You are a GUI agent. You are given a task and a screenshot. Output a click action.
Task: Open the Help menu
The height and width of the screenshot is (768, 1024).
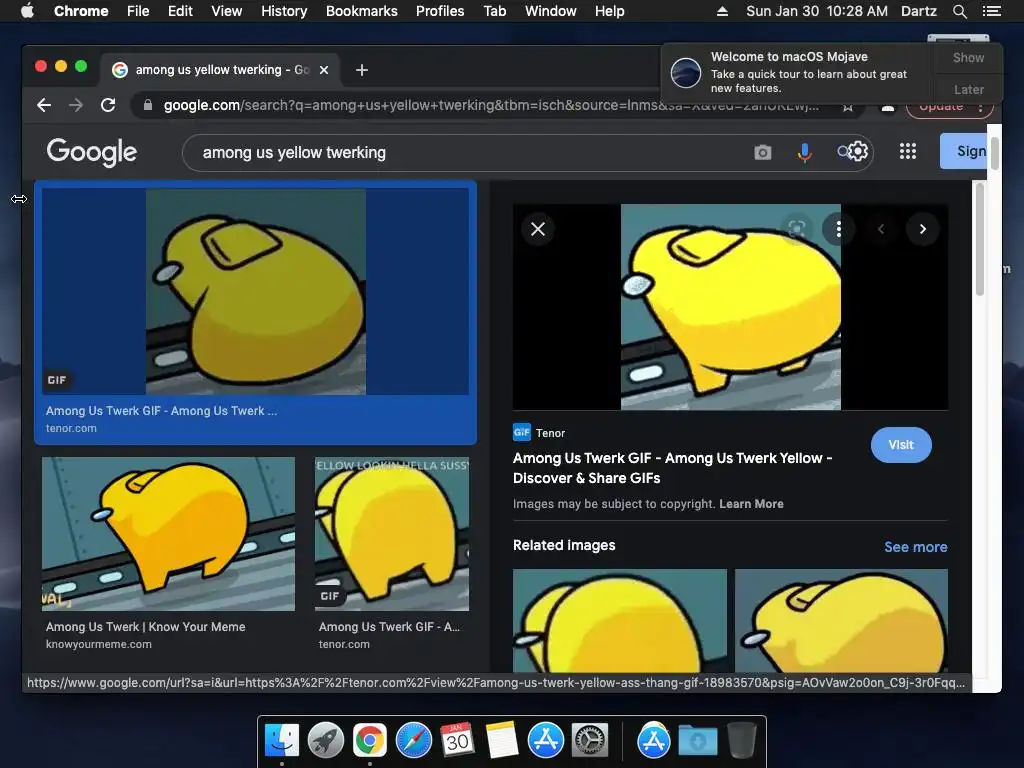pyautogui.click(x=609, y=11)
